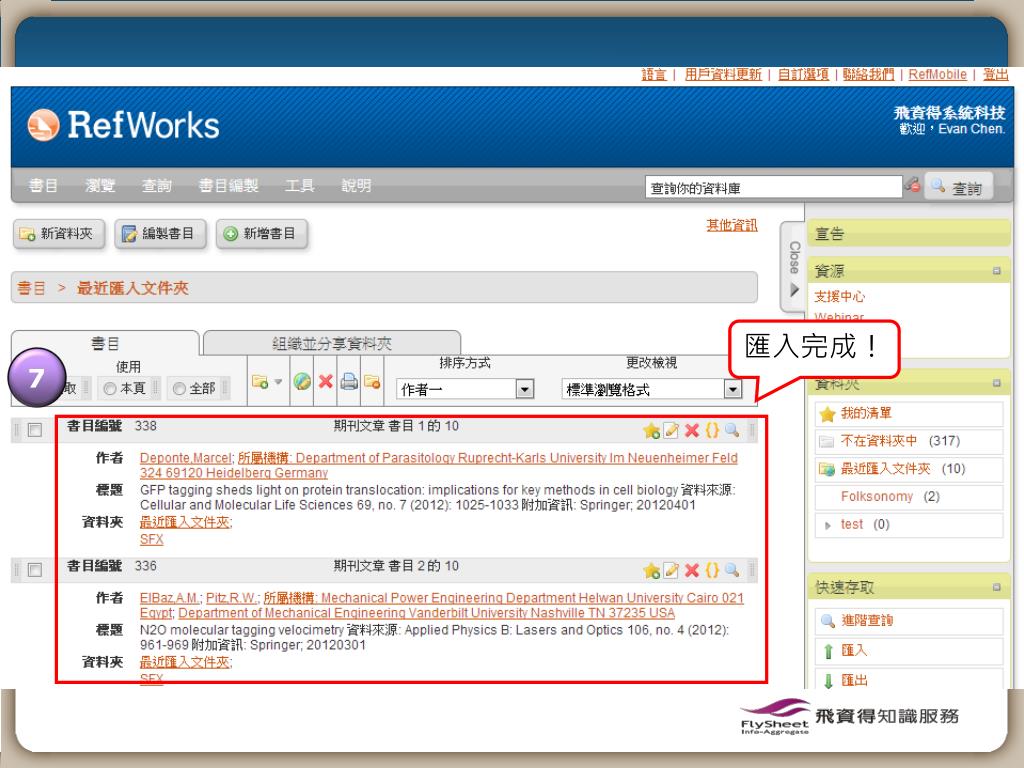Expand the test folder triangle
Screen dimensions: 1024x768
pos(827,525)
